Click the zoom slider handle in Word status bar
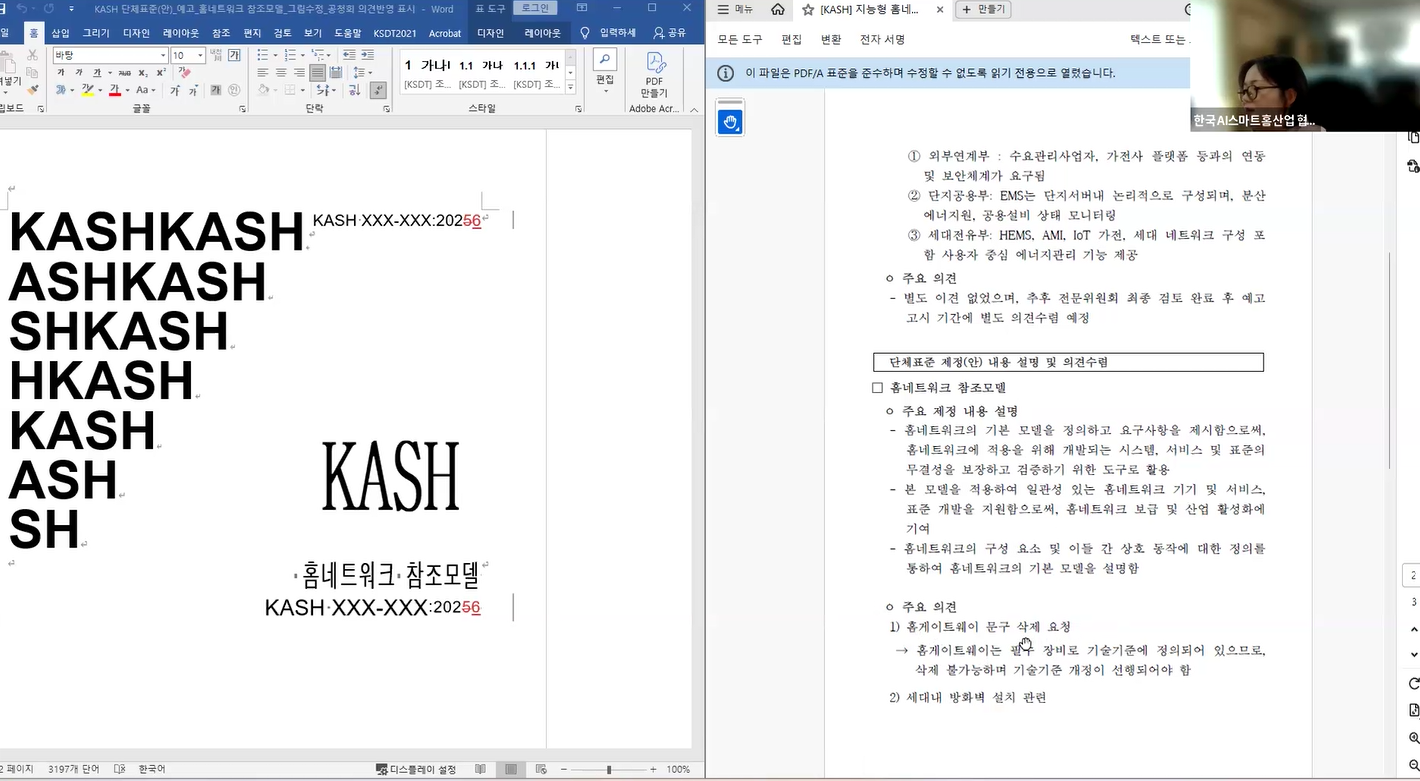The width and height of the screenshot is (1420, 781). click(609, 769)
